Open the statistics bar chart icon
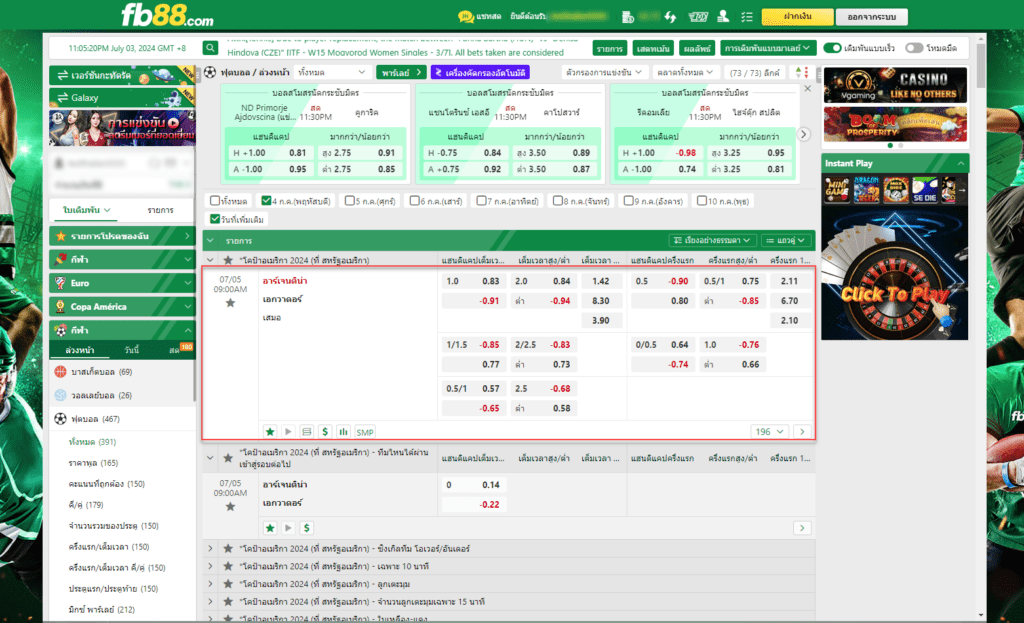Viewport: 1024px width, 623px height. tap(343, 432)
